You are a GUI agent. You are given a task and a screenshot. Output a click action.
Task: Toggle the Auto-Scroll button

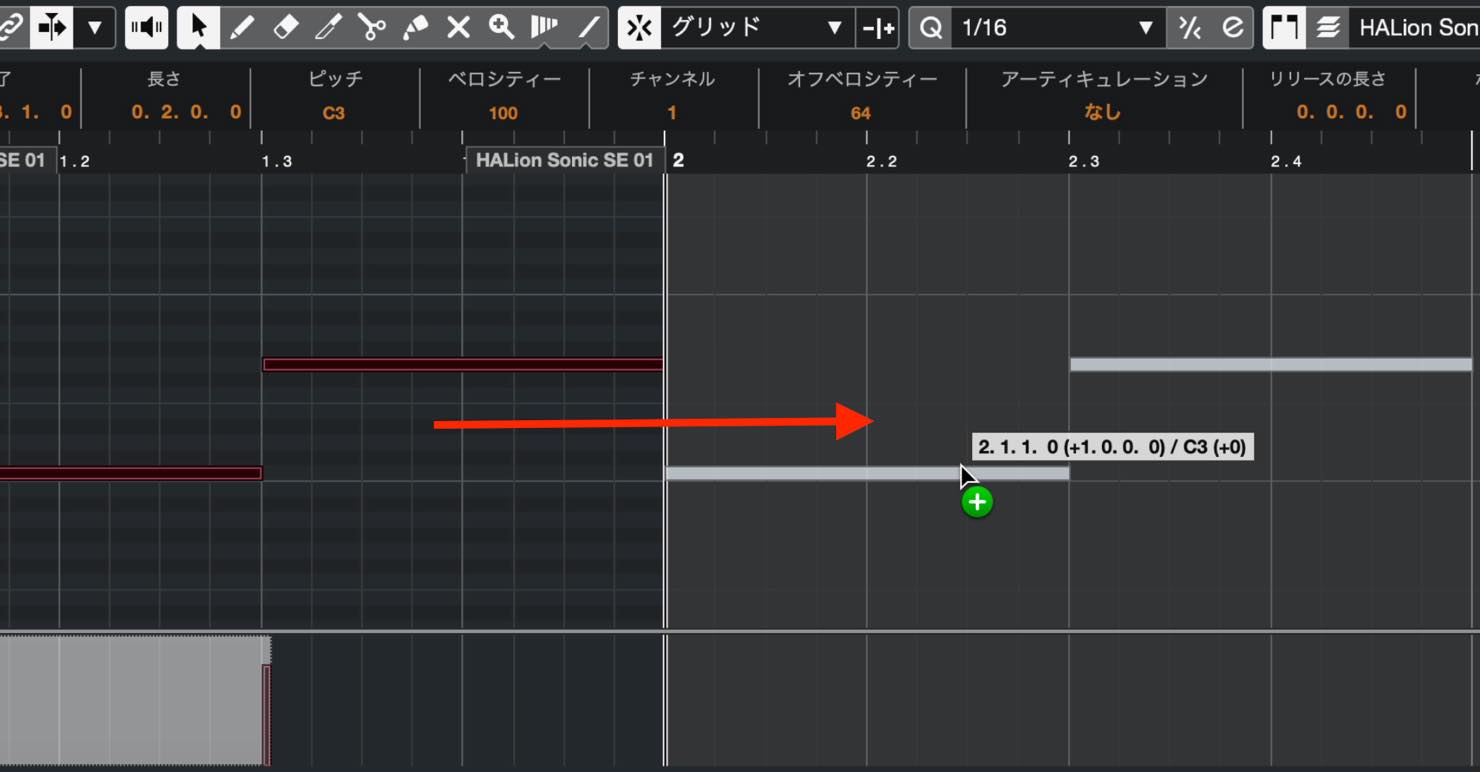pyautogui.click(x=50, y=28)
